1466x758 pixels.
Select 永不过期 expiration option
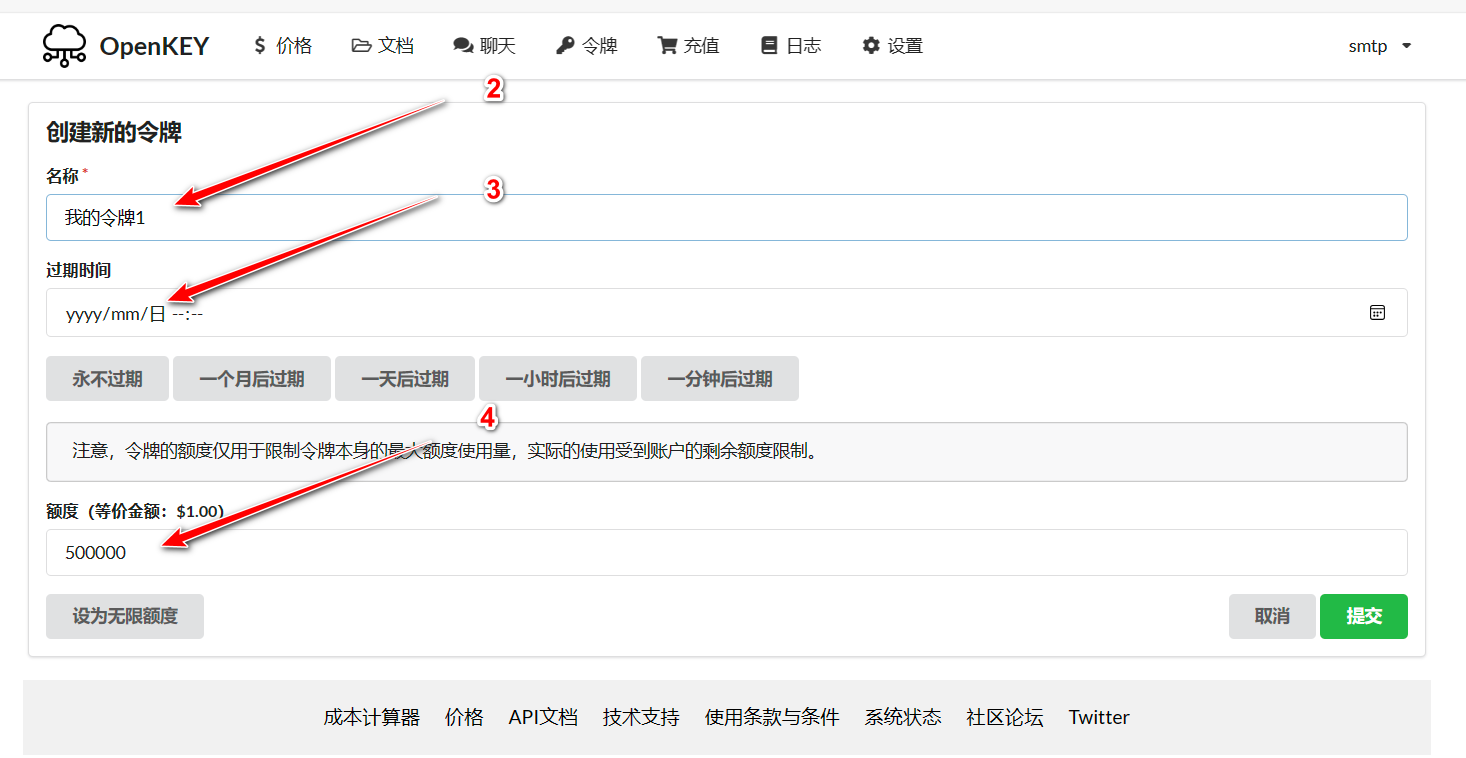[107, 379]
